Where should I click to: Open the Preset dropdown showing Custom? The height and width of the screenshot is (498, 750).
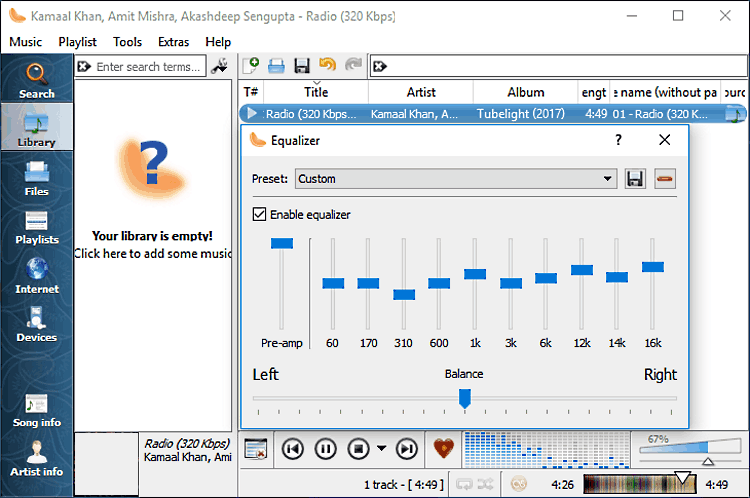tap(456, 179)
